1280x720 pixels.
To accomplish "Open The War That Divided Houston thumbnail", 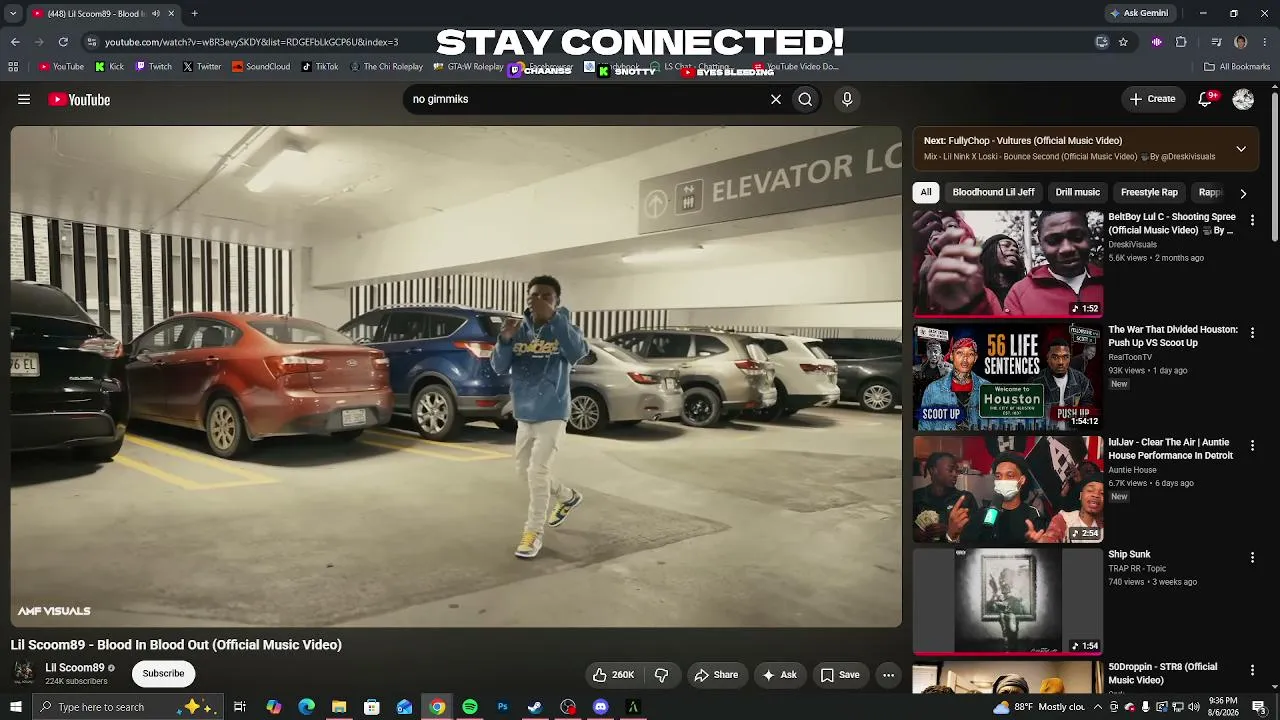I will pyautogui.click(x=1008, y=377).
